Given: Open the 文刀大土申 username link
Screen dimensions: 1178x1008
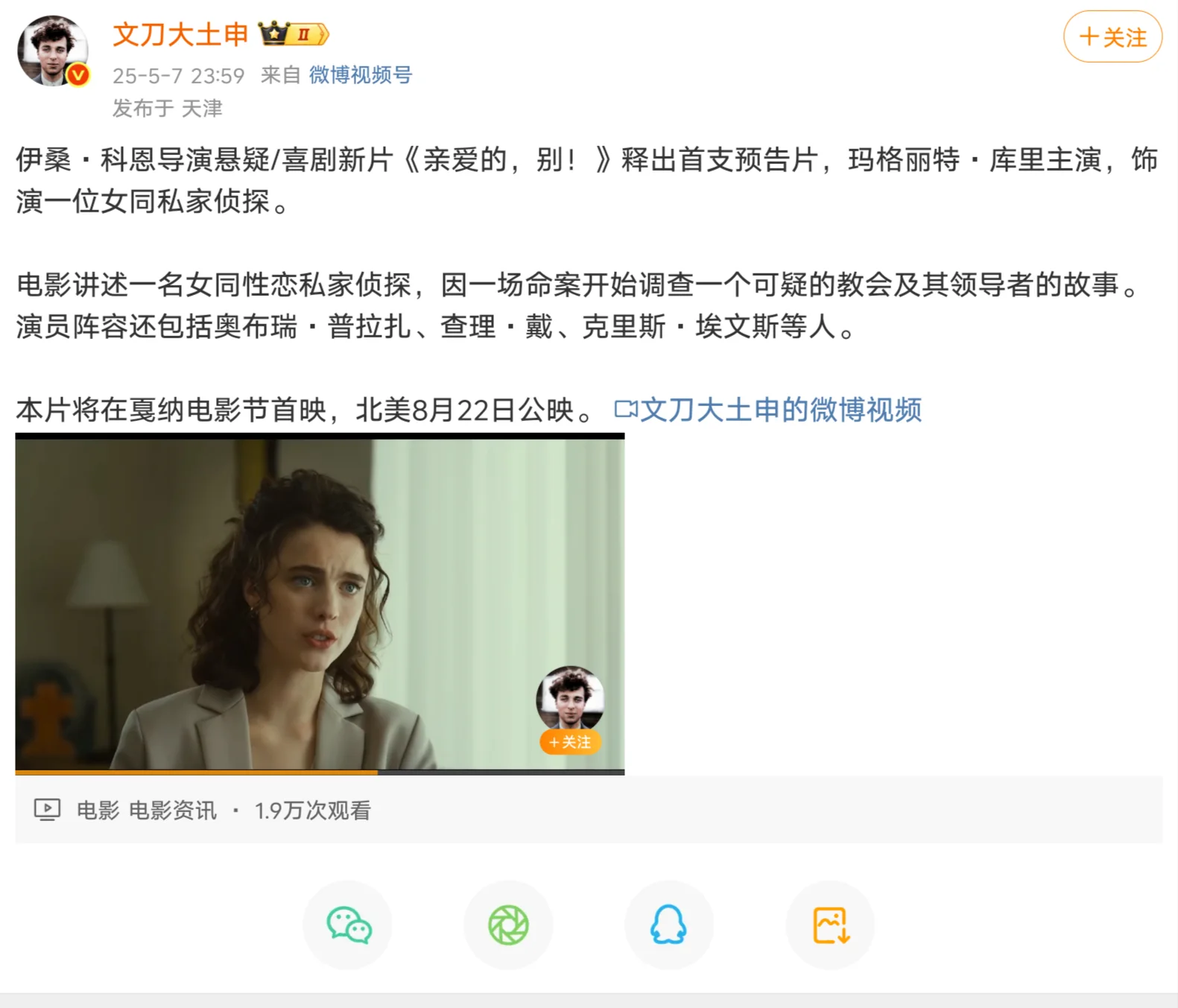Looking at the screenshot, I should [180, 34].
